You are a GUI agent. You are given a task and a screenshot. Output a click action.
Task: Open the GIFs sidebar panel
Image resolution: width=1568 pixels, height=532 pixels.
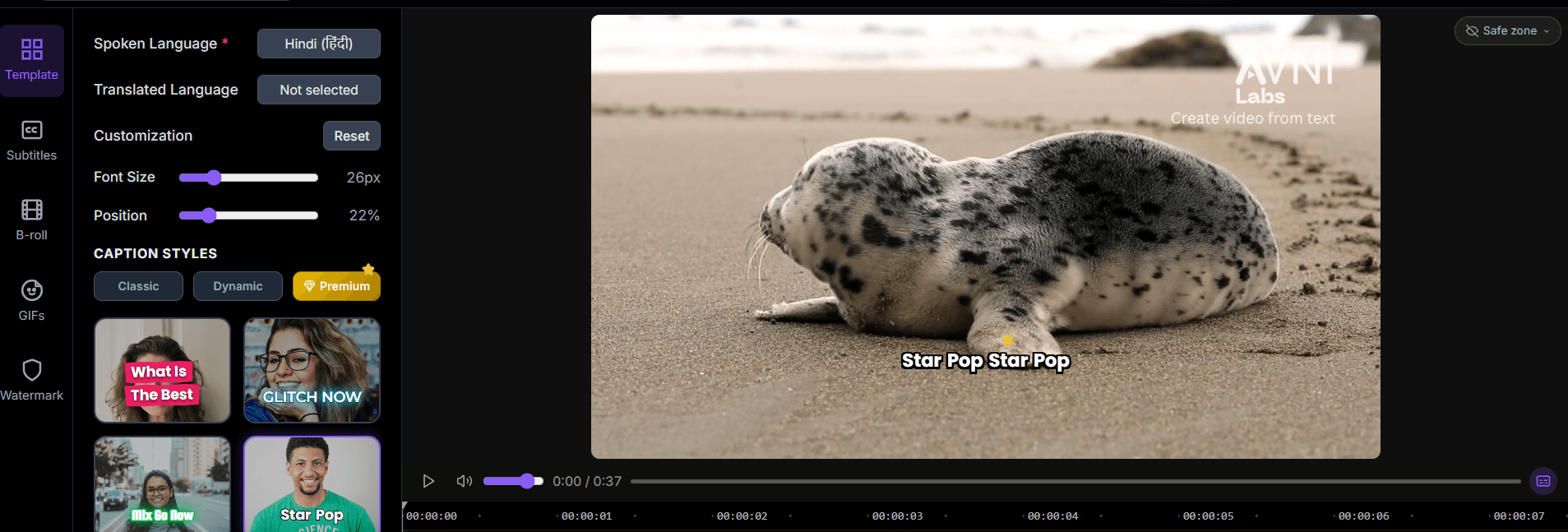(x=32, y=300)
